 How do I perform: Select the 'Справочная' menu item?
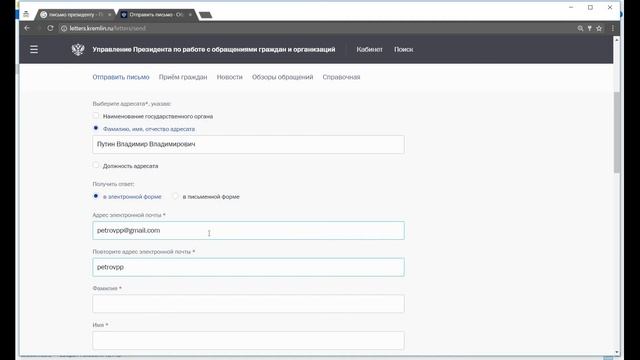[341, 77]
